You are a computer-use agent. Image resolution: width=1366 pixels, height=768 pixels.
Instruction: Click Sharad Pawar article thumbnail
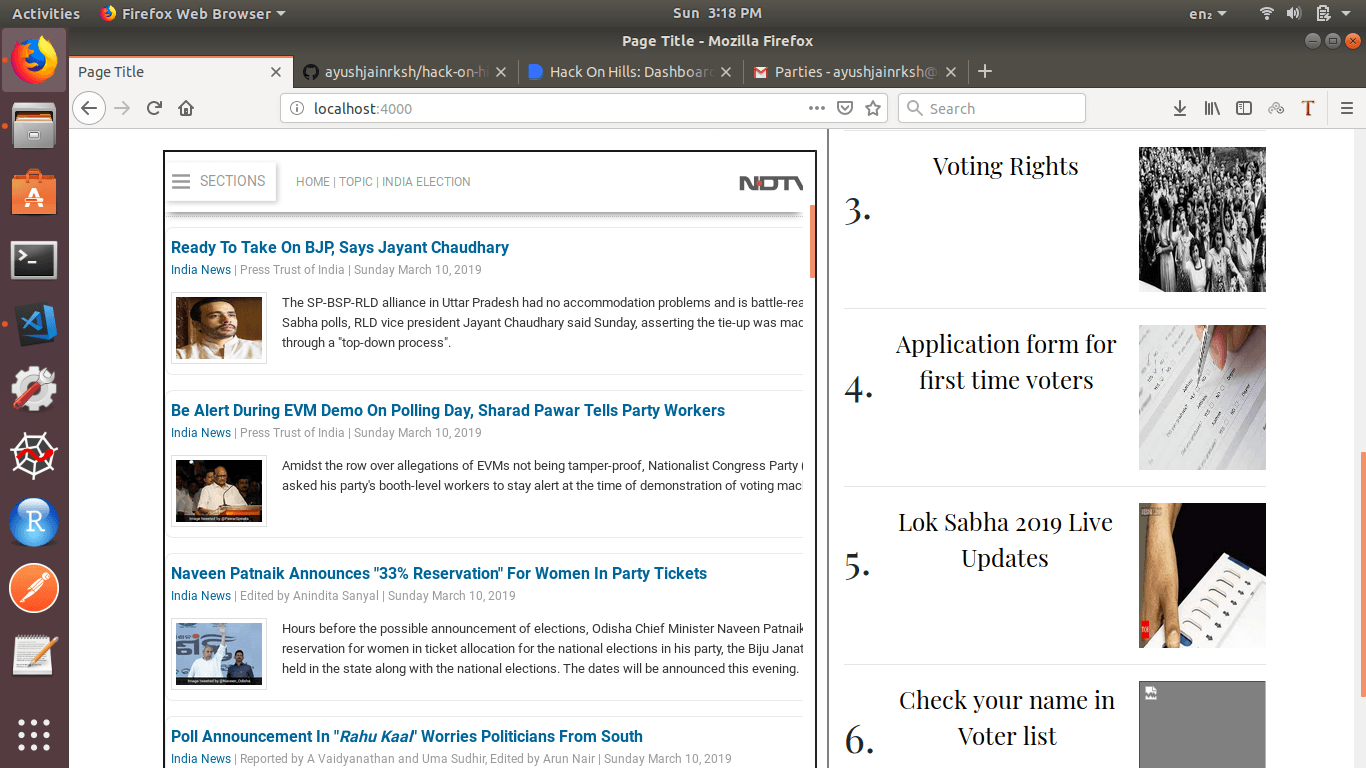[x=219, y=491]
